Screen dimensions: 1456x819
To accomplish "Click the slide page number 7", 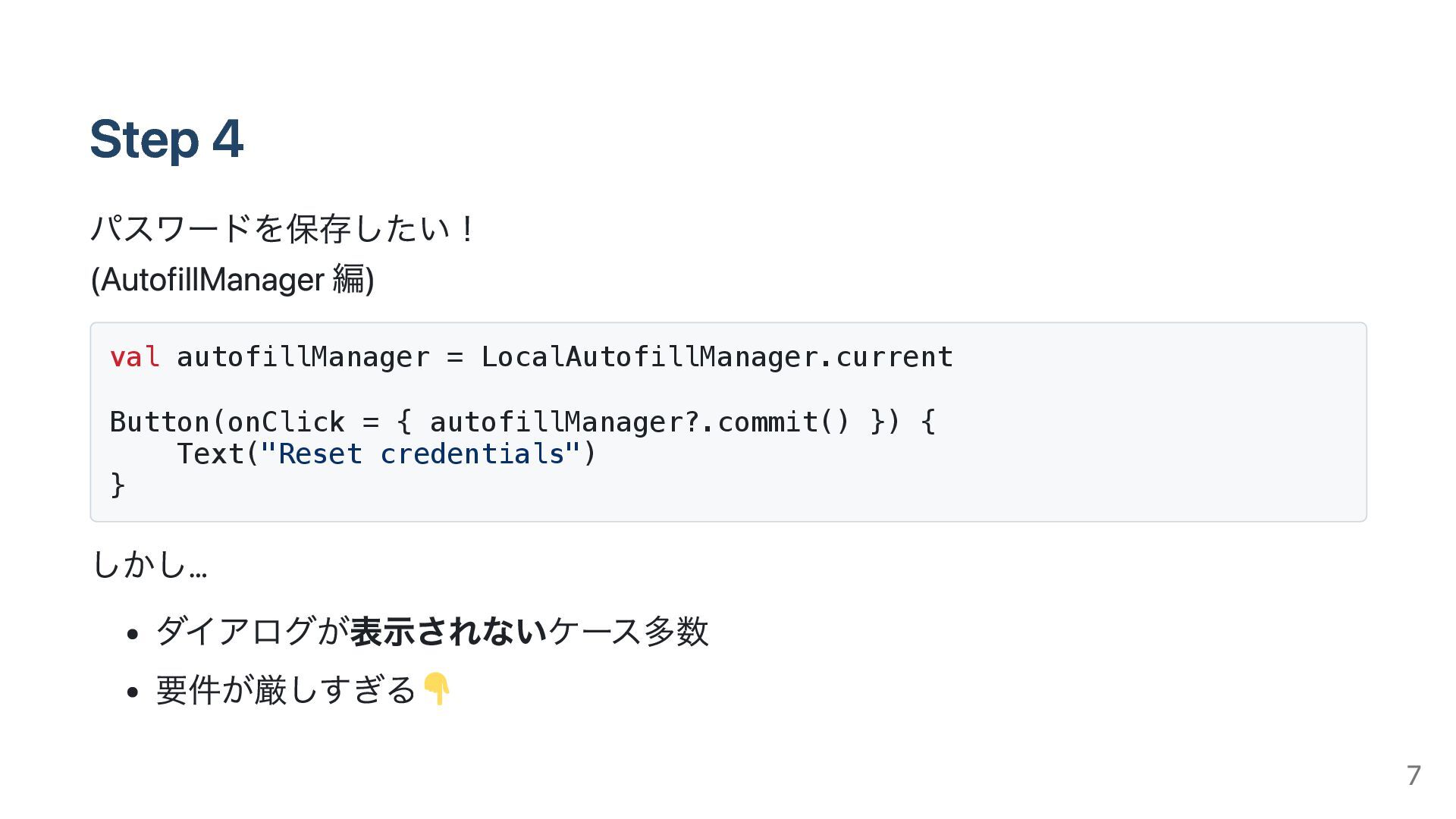I will tap(1413, 776).
